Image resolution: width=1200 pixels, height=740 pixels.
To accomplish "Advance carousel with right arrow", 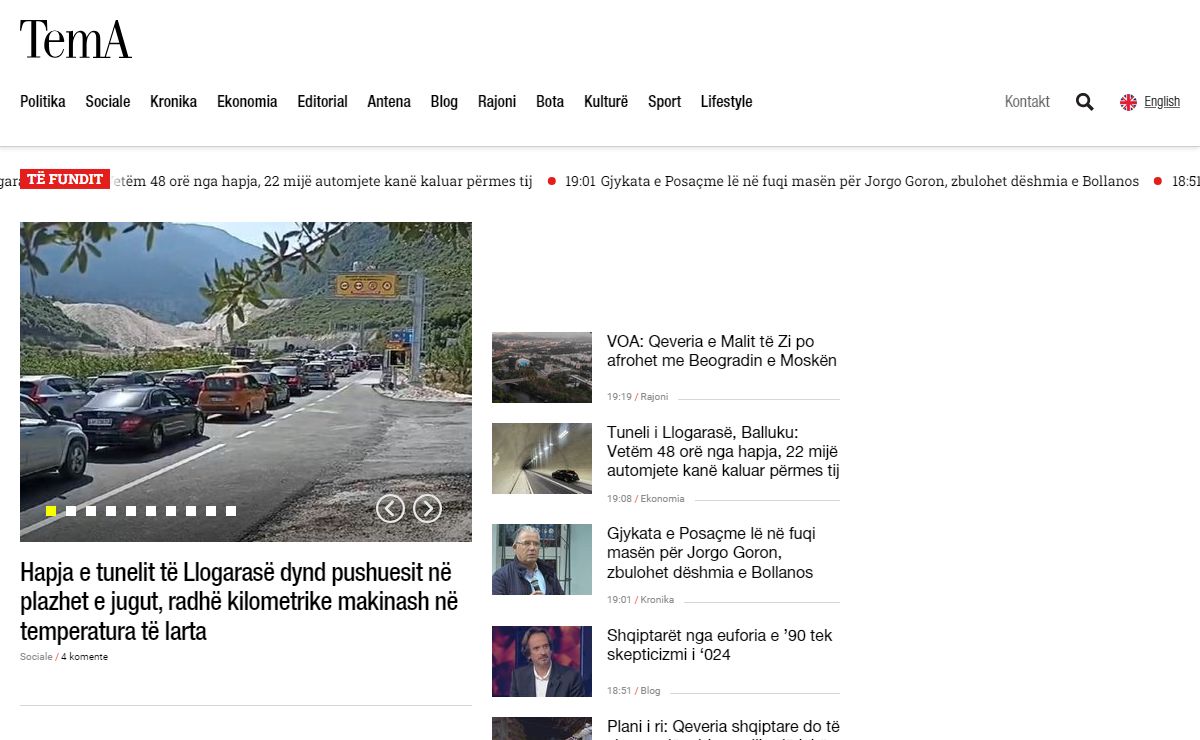I will [427, 509].
